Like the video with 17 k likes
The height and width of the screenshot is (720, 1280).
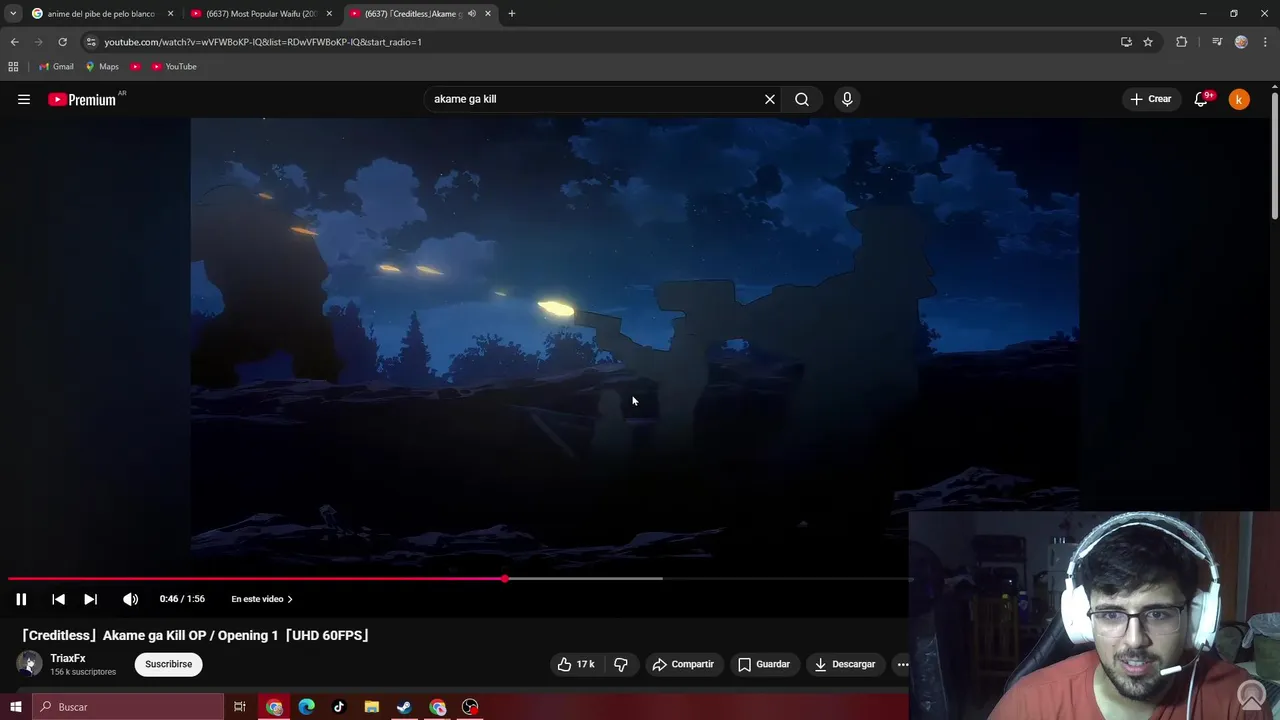[x=576, y=664]
